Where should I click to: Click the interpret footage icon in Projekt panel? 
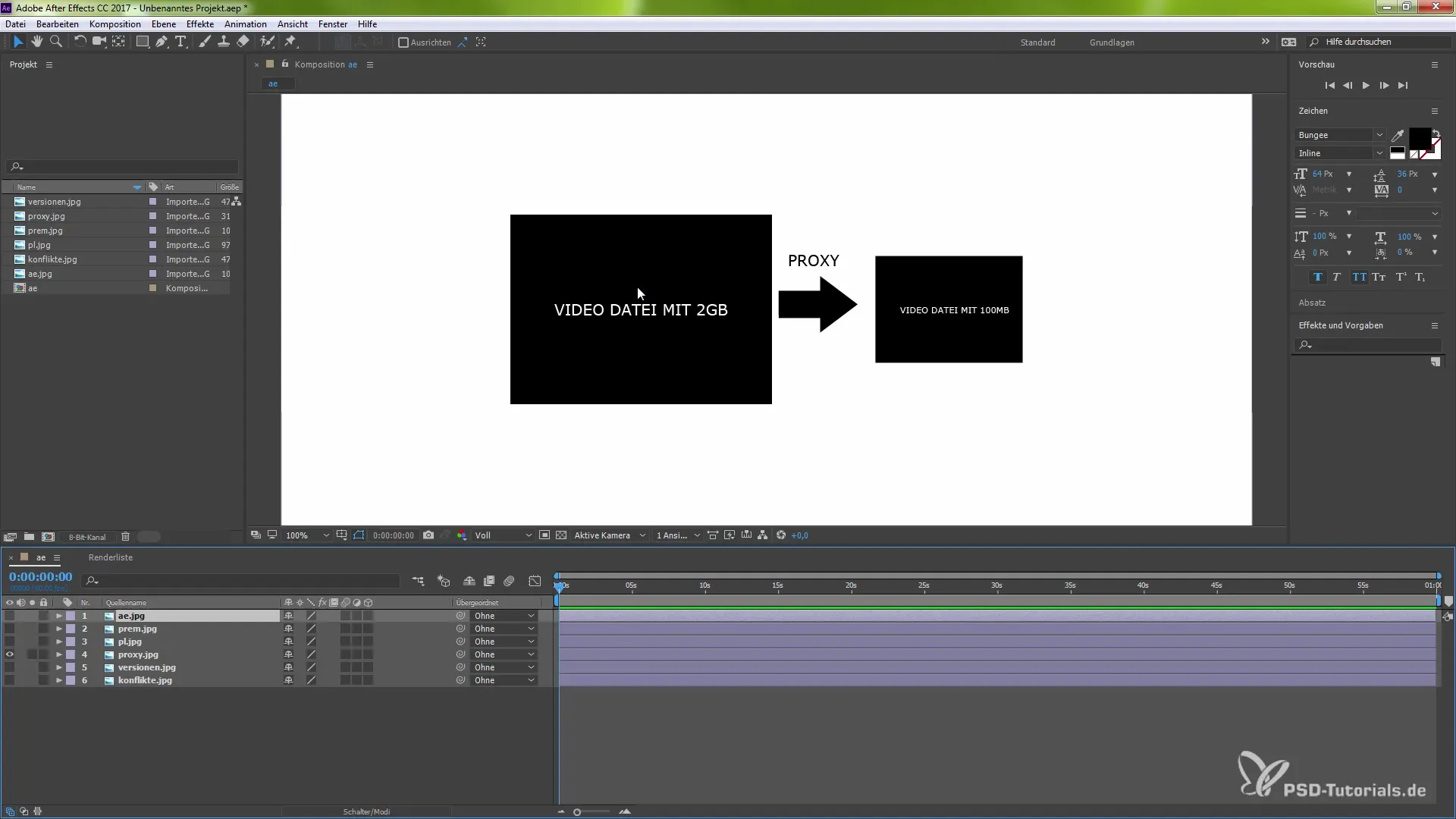click(x=10, y=537)
